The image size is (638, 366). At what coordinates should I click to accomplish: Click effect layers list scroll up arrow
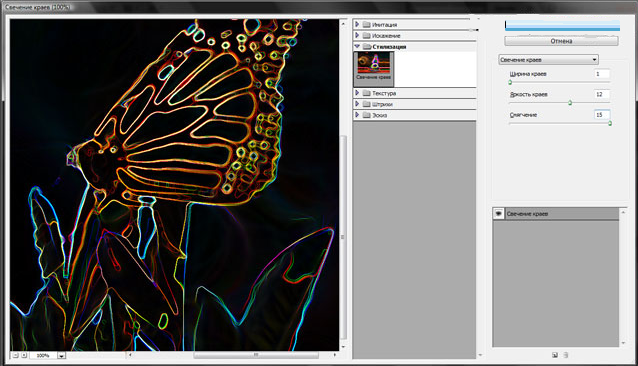pos(623,212)
